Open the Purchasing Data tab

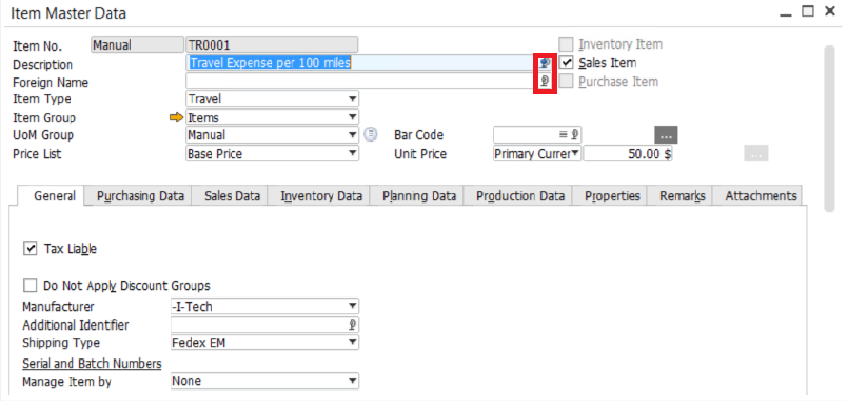pos(139,196)
